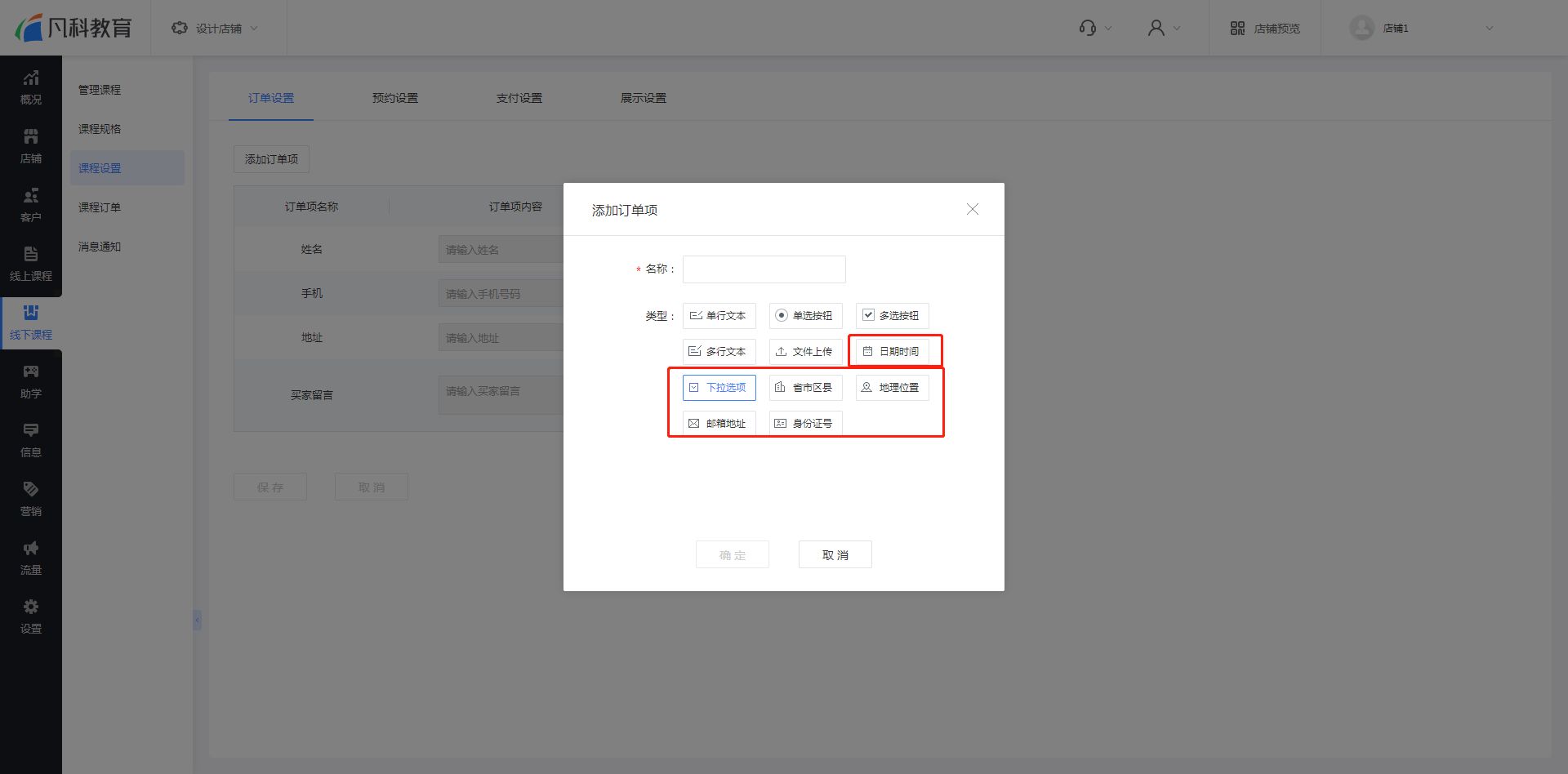This screenshot has width=1568, height=774.
Task: Choose 多选按钮 checkbox type option
Action: pos(892,316)
